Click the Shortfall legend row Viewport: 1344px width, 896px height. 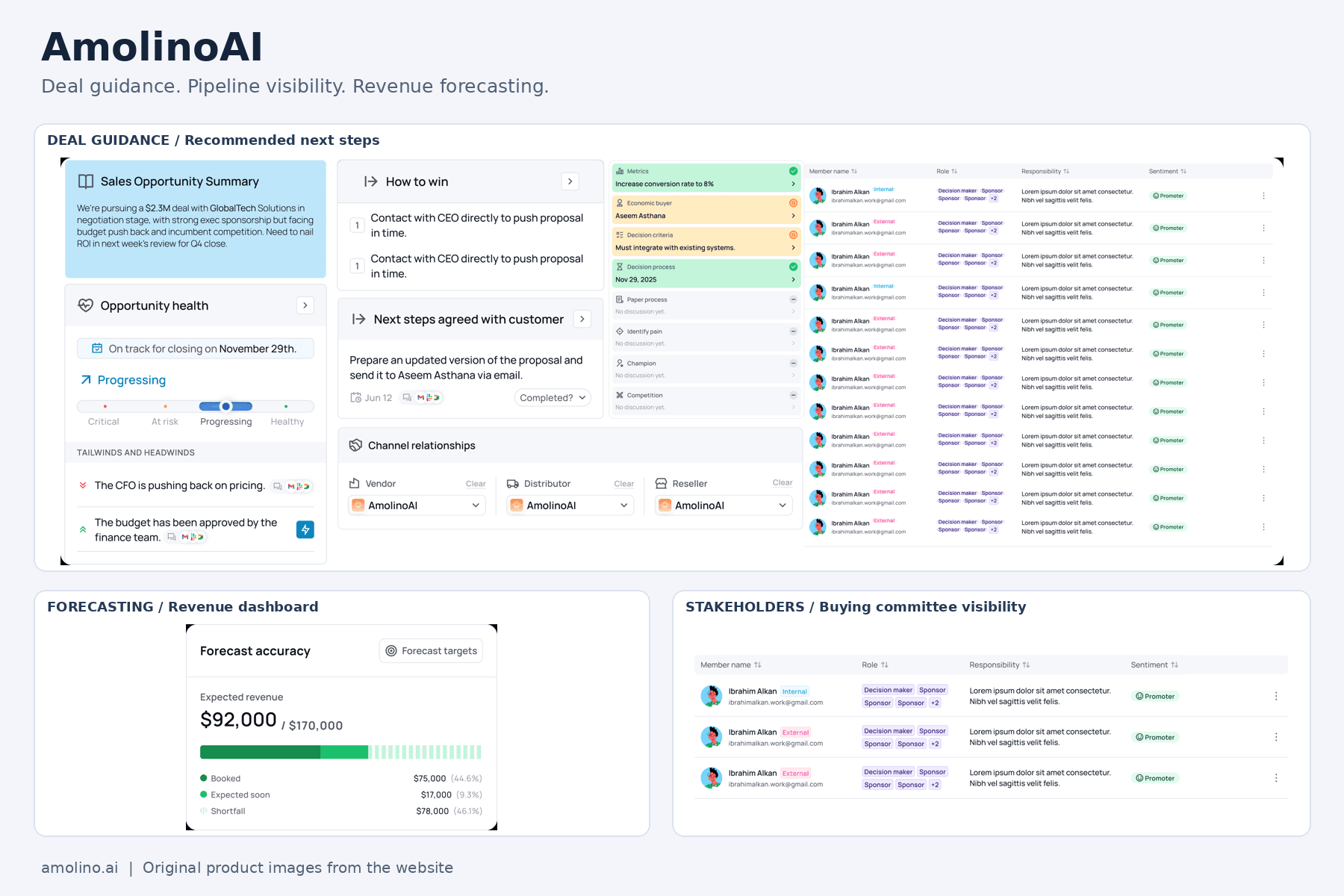coord(340,811)
